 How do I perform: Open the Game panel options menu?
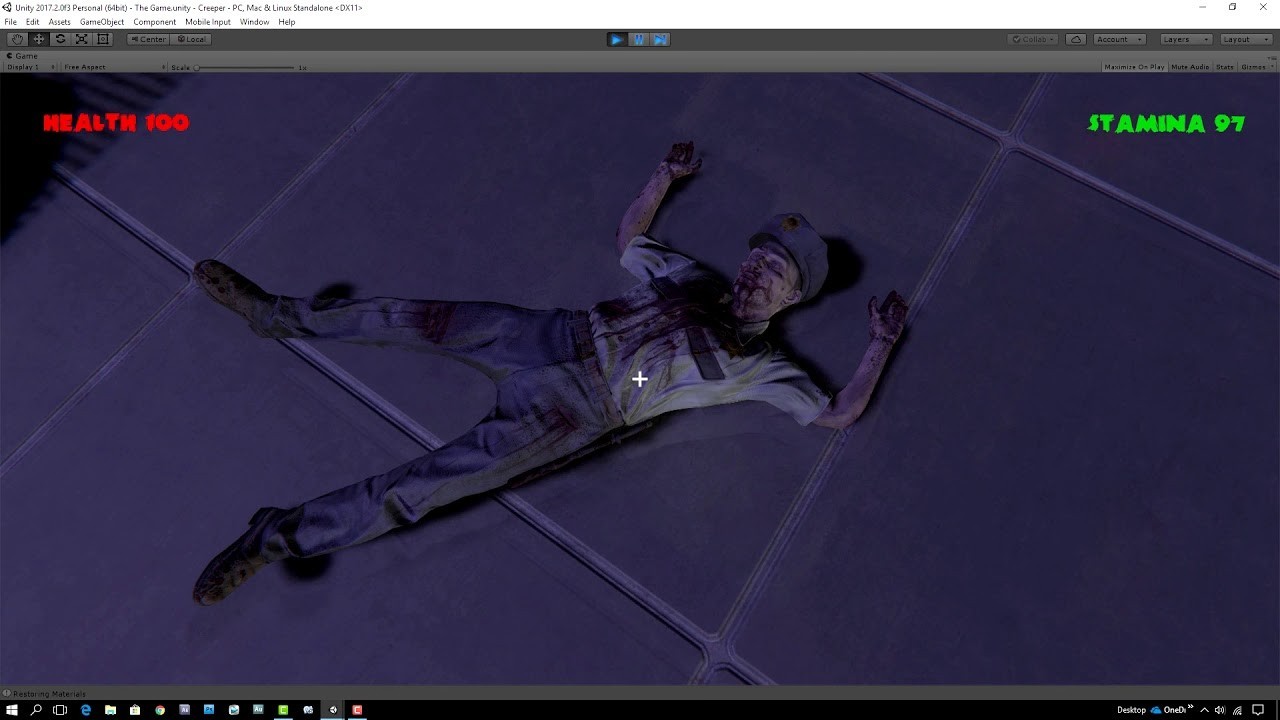tap(1272, 56)
